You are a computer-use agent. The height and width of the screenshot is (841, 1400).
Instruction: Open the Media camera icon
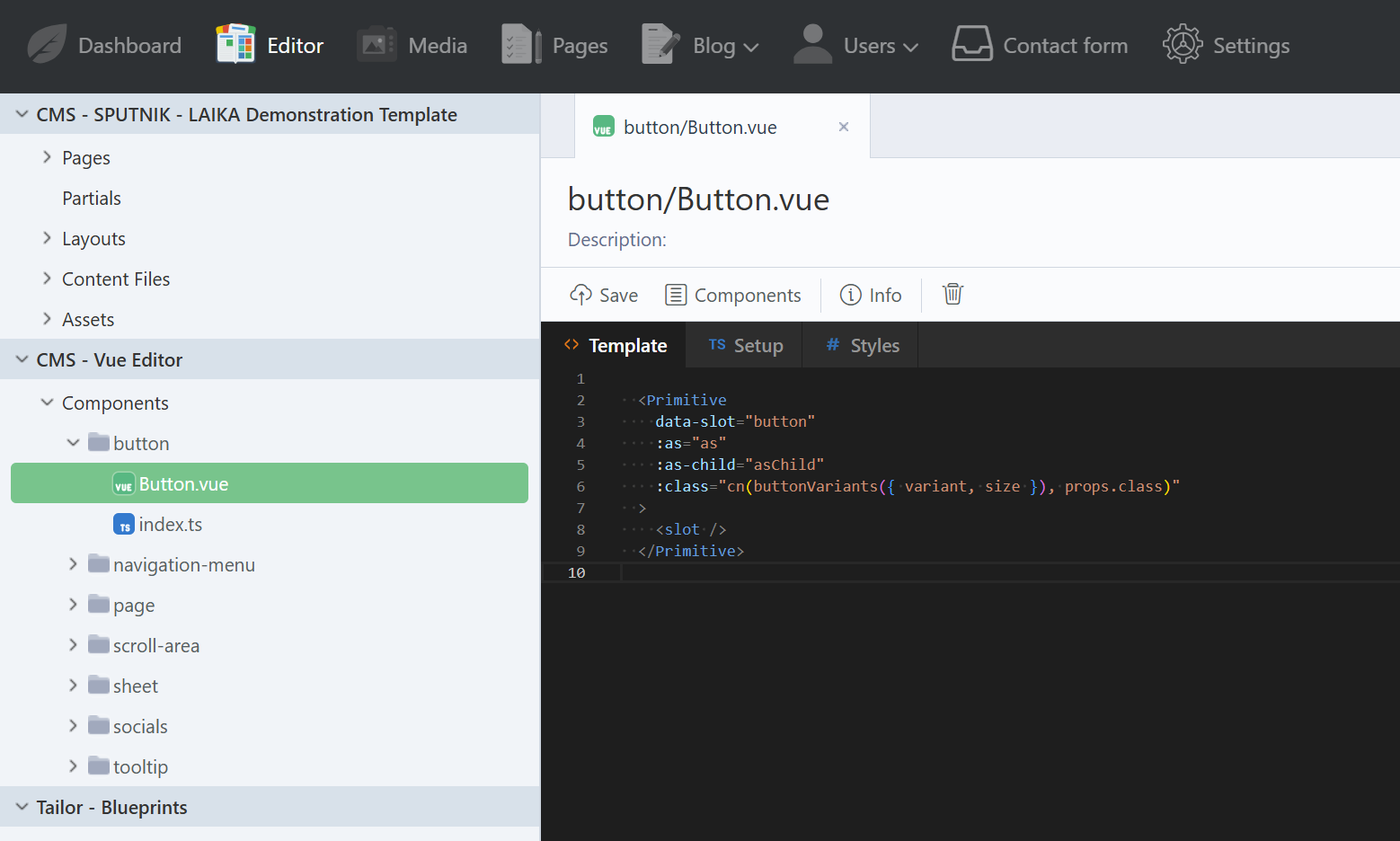click(377, 45)
